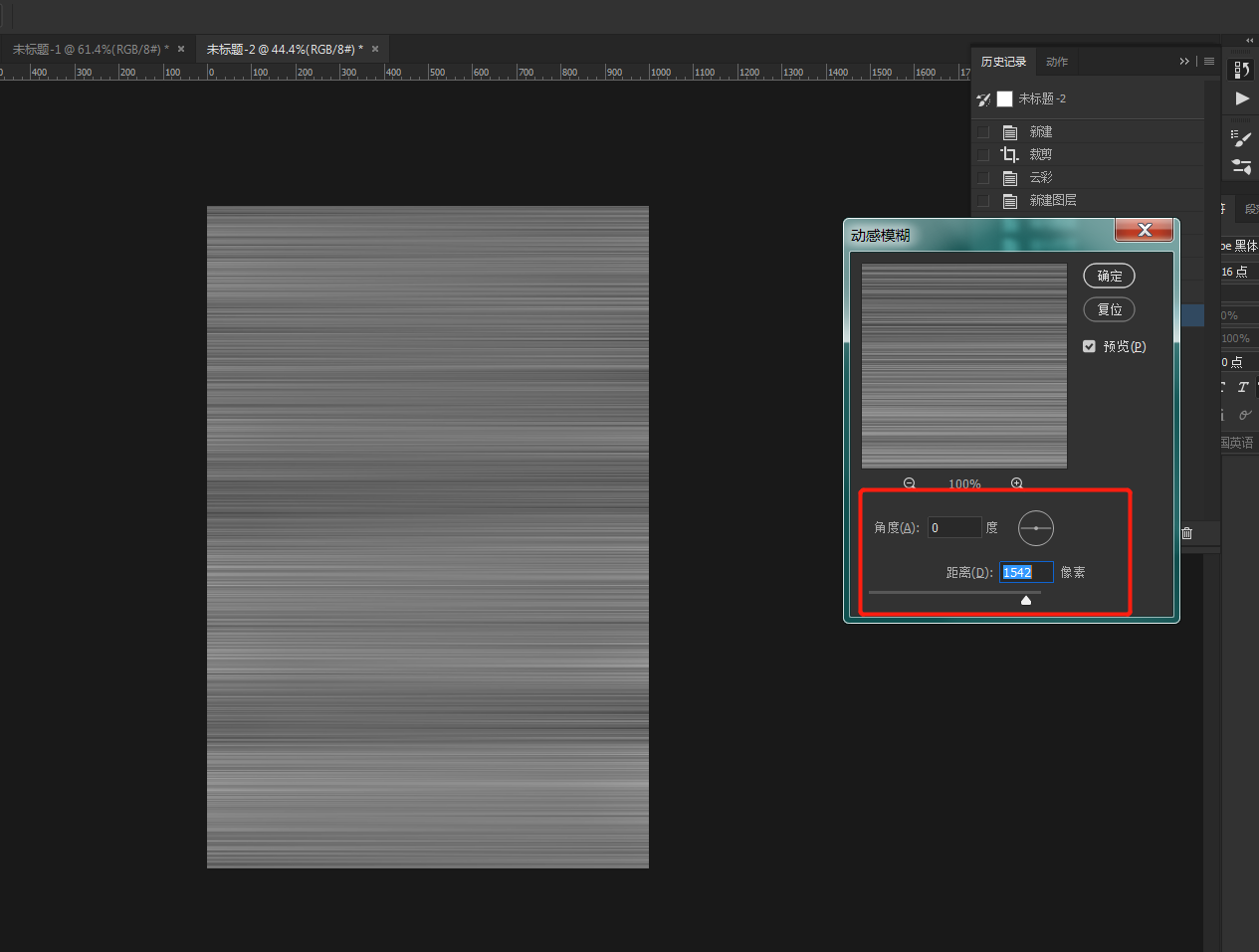Viewport: 1259px width, 952px height.
Task: Switch to the 历史记录 tab
Action: (x=1003, y=62)
